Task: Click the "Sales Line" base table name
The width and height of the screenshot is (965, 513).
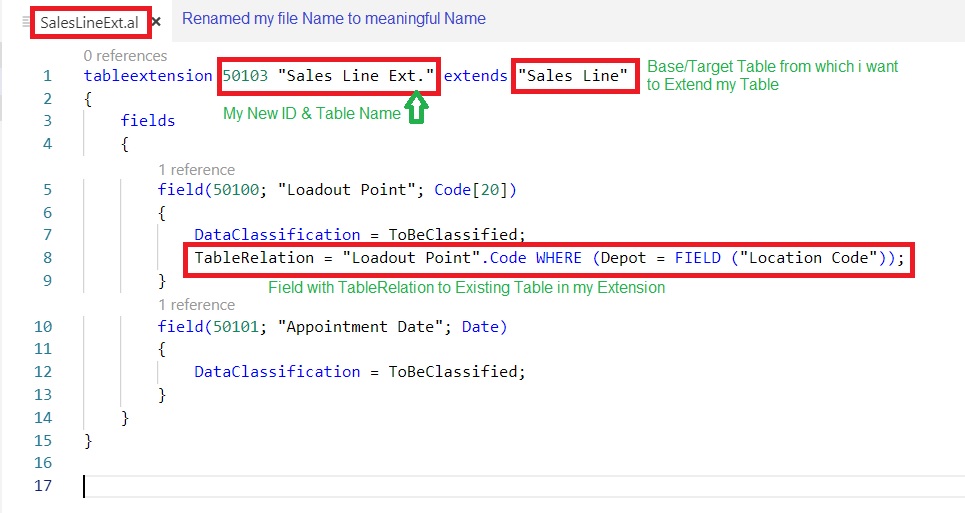Action: 576,76
